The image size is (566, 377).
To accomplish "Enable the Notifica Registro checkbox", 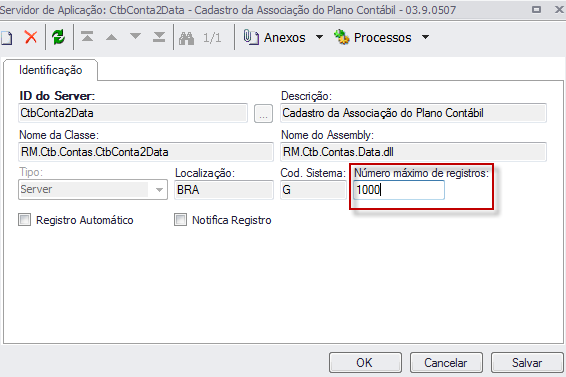I will [x=180, y=220].
